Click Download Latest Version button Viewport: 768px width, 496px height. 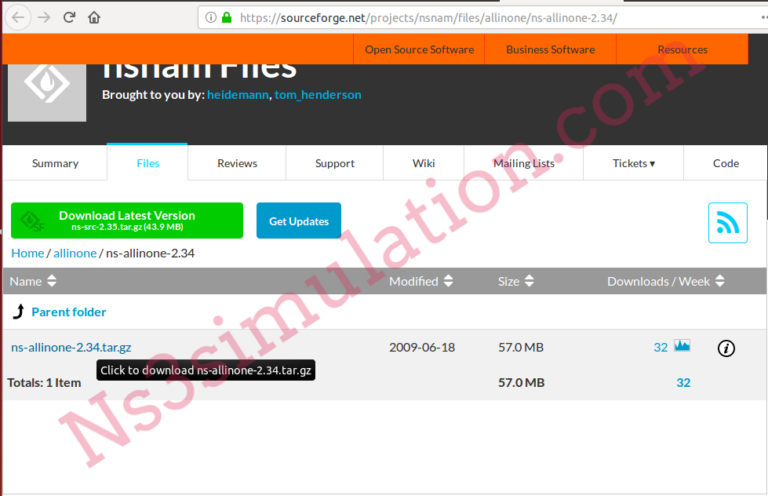(x=127, y=220)
